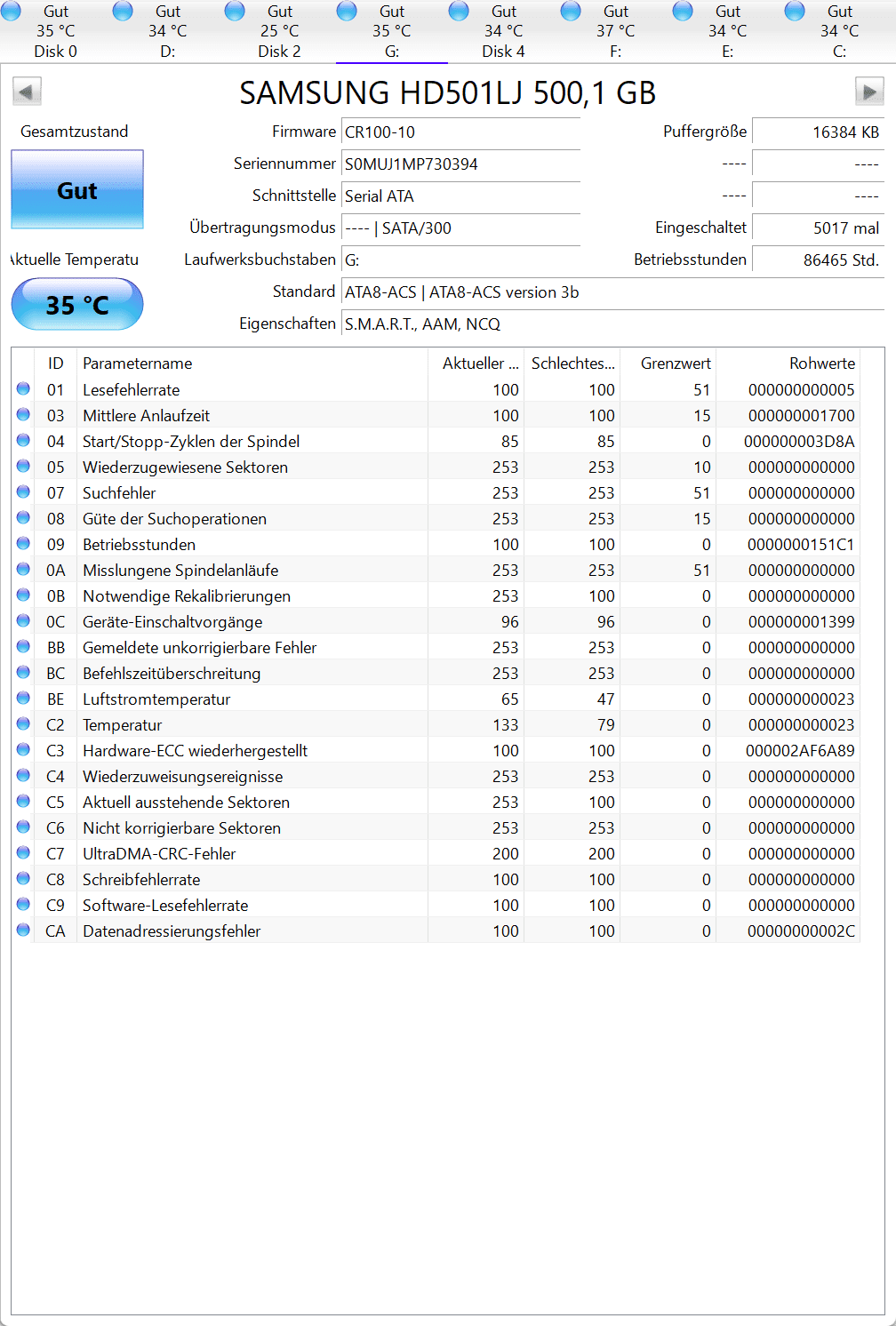The image size is (896, 1326).
Task: Click status orb of Betriebsstunden row 09
Action: tap(23, 543)
